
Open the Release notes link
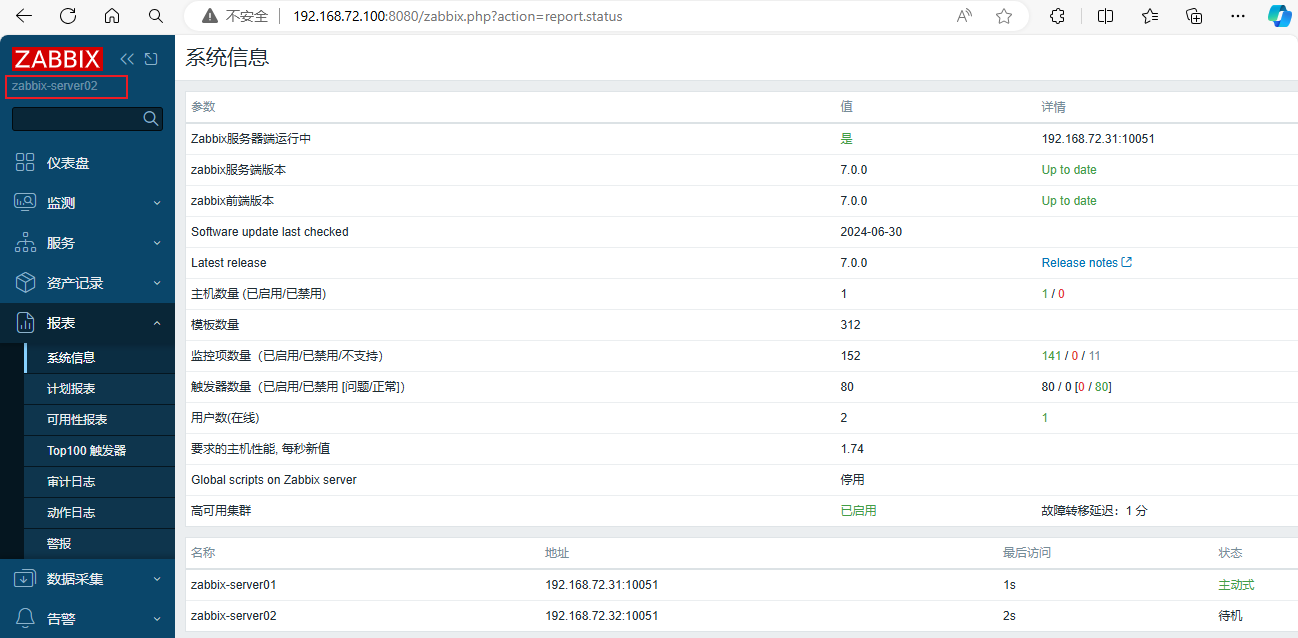pyautogui.click(x=1080, y=262)
